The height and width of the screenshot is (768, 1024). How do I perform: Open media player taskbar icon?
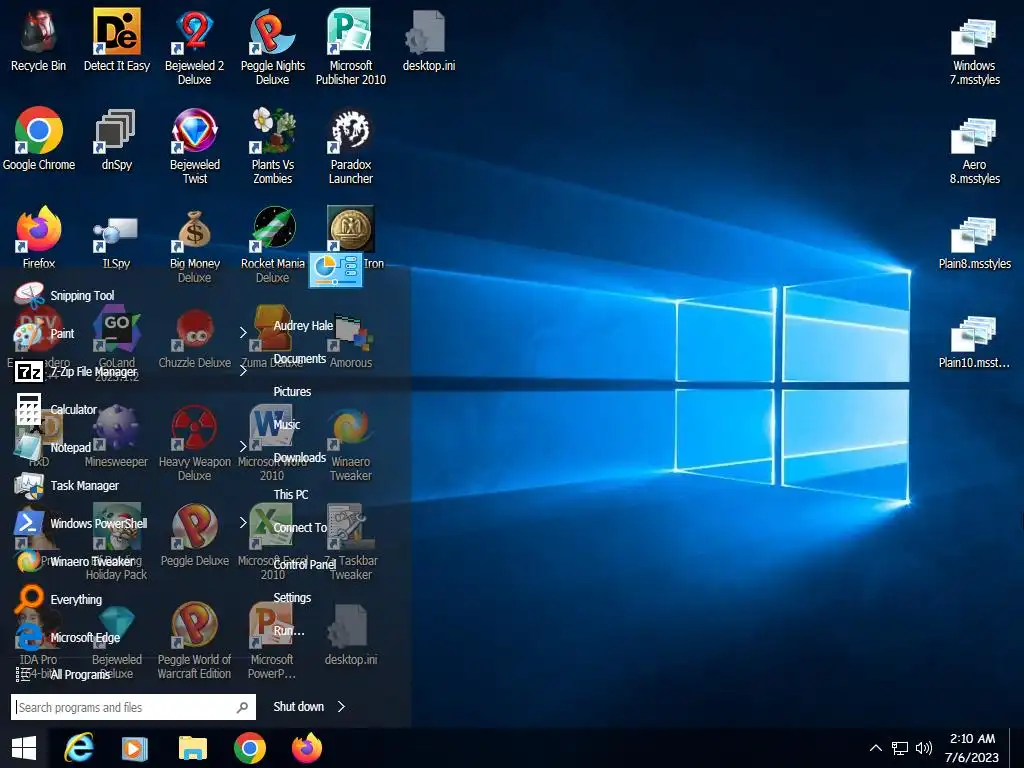coord(135,748)
